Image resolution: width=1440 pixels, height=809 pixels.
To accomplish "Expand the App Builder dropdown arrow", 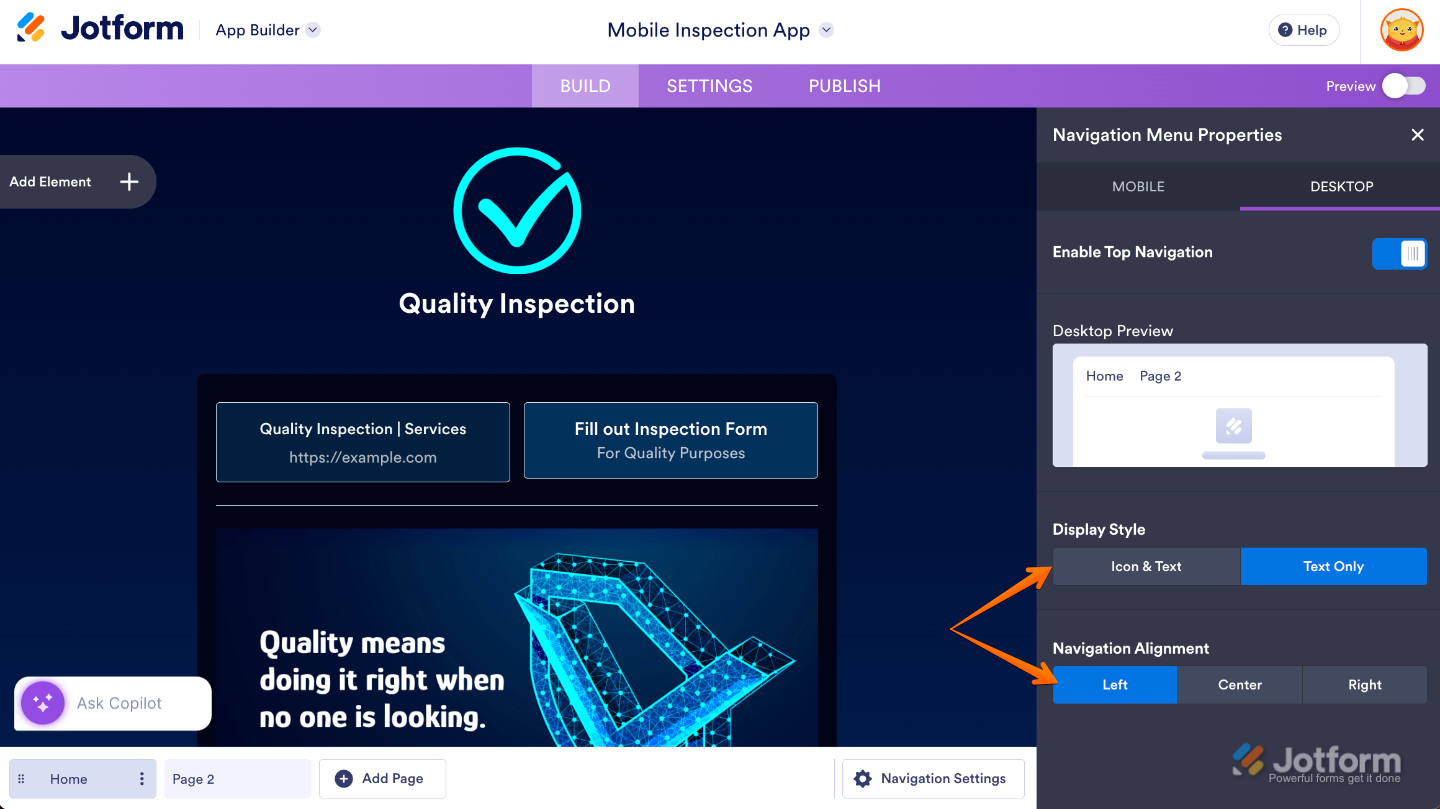I will (313, 30).
